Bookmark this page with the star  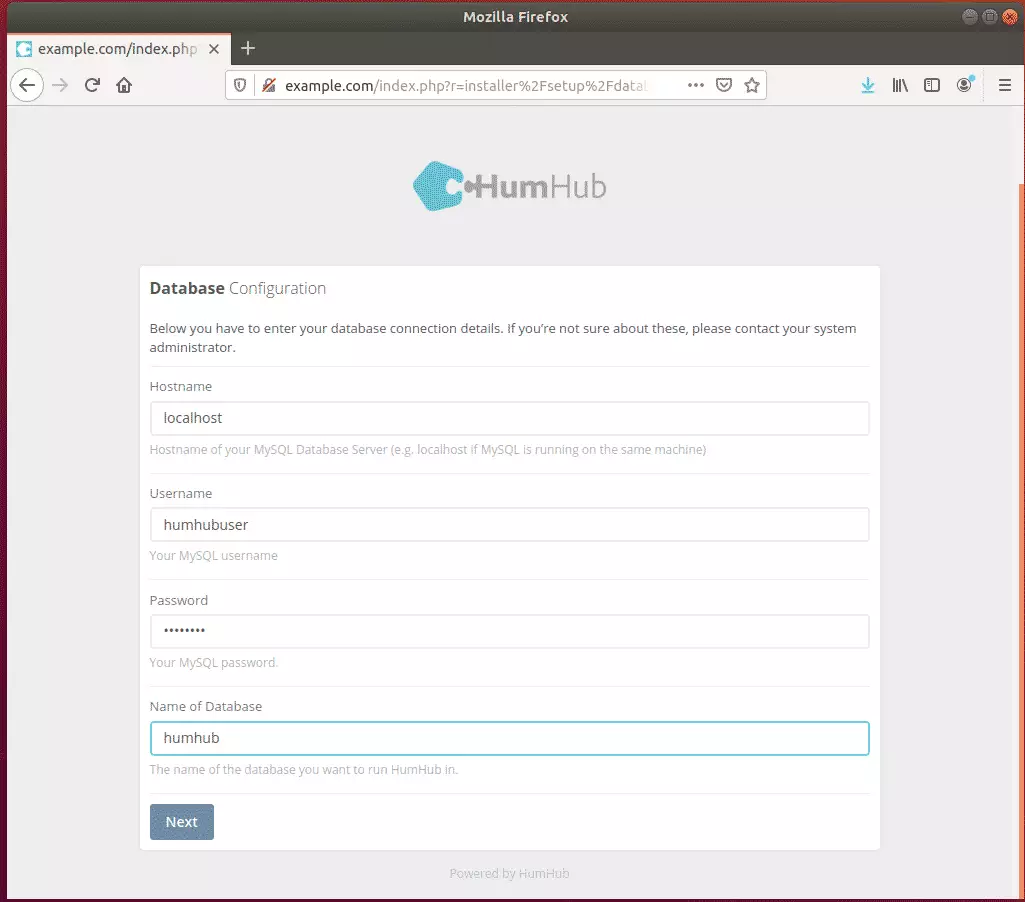[752, 85]
